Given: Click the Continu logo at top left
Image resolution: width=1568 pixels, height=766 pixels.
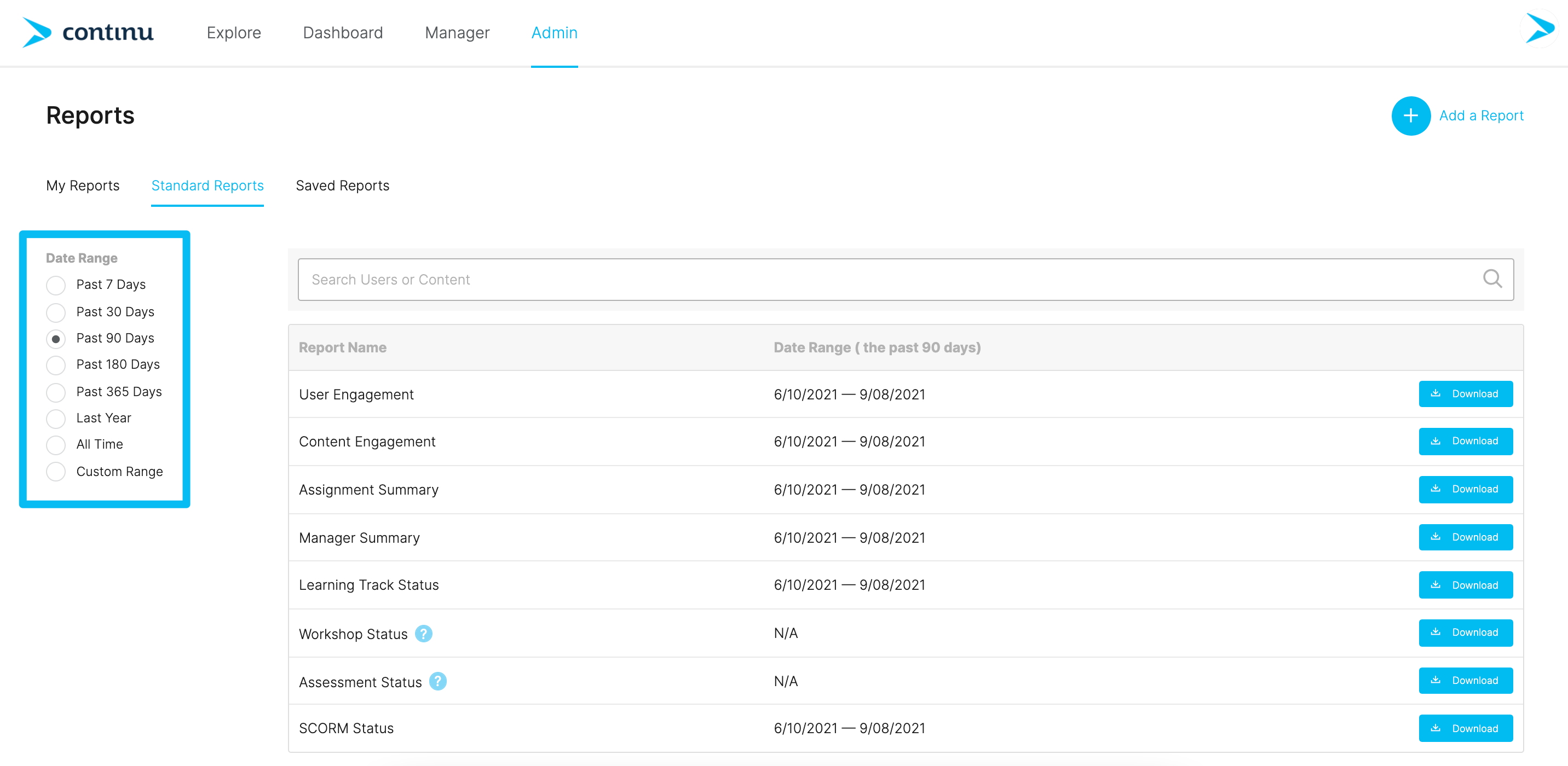Looking at the screenshot, I should [x=88, y=32].
